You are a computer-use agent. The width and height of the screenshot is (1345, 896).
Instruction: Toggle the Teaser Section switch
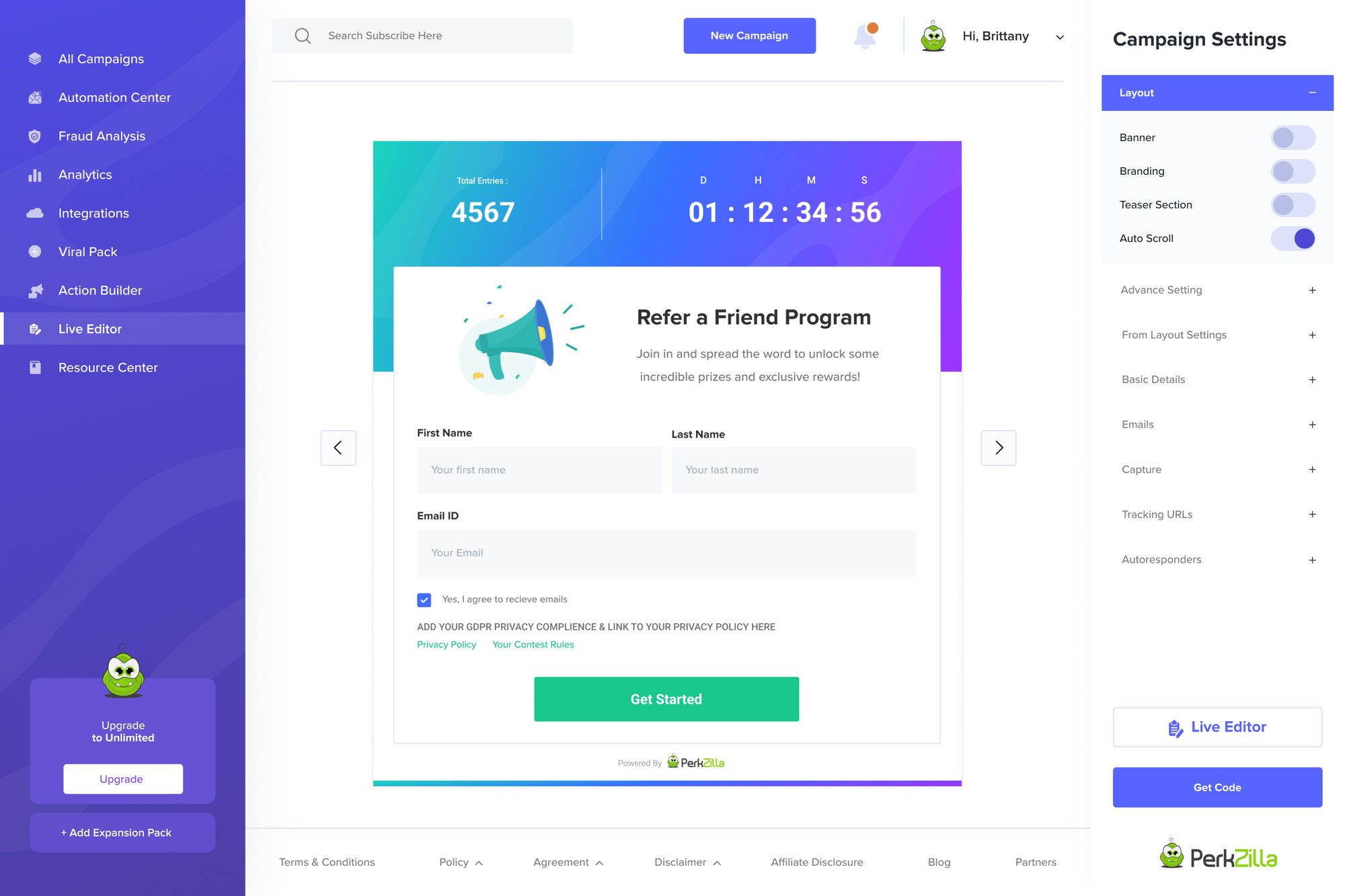pos(1293,204)
